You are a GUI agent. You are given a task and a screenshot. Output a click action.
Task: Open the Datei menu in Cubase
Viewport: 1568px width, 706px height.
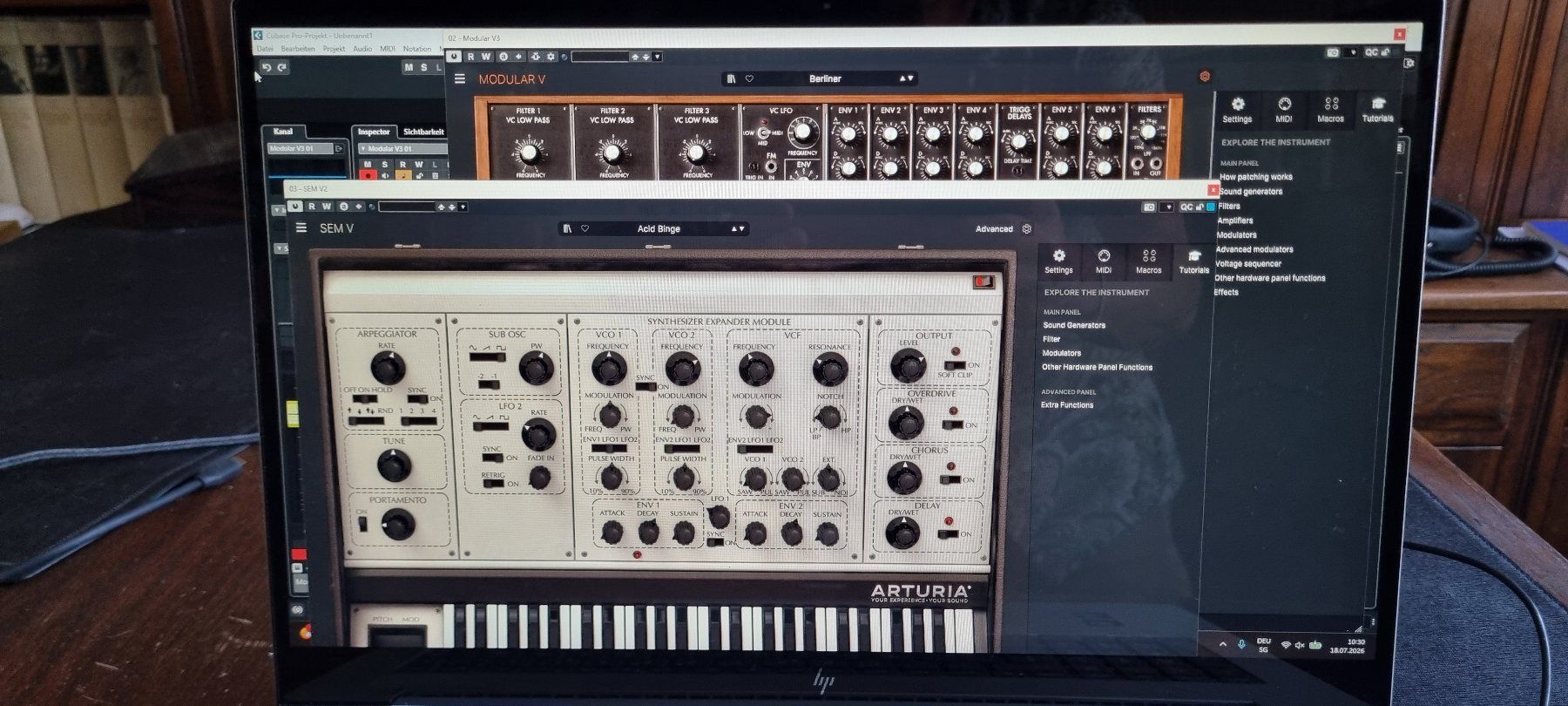(266, 49)
